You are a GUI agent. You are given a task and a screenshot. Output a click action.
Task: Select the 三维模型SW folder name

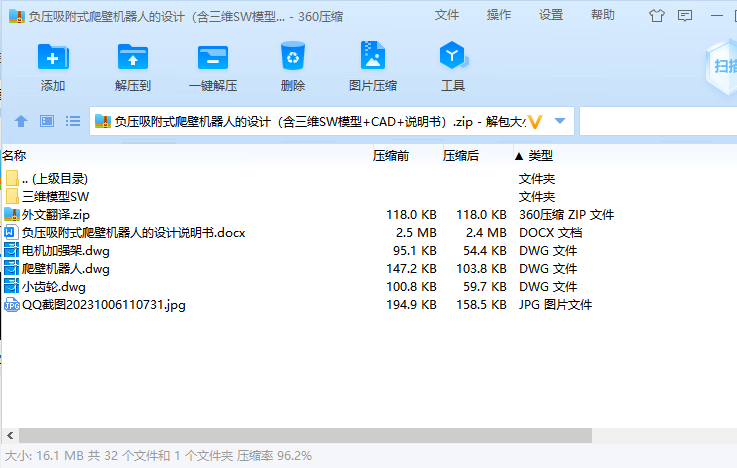point(55,196)
